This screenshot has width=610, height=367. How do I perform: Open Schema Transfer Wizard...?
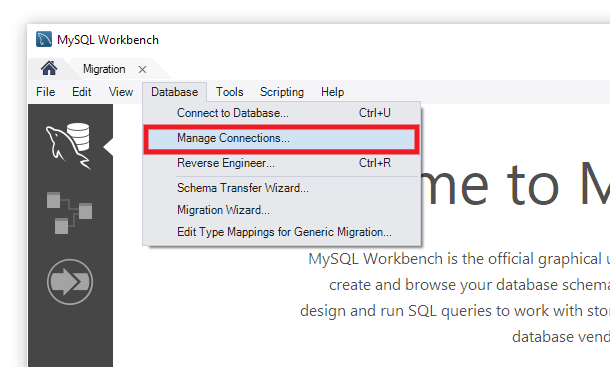point(282,188)
